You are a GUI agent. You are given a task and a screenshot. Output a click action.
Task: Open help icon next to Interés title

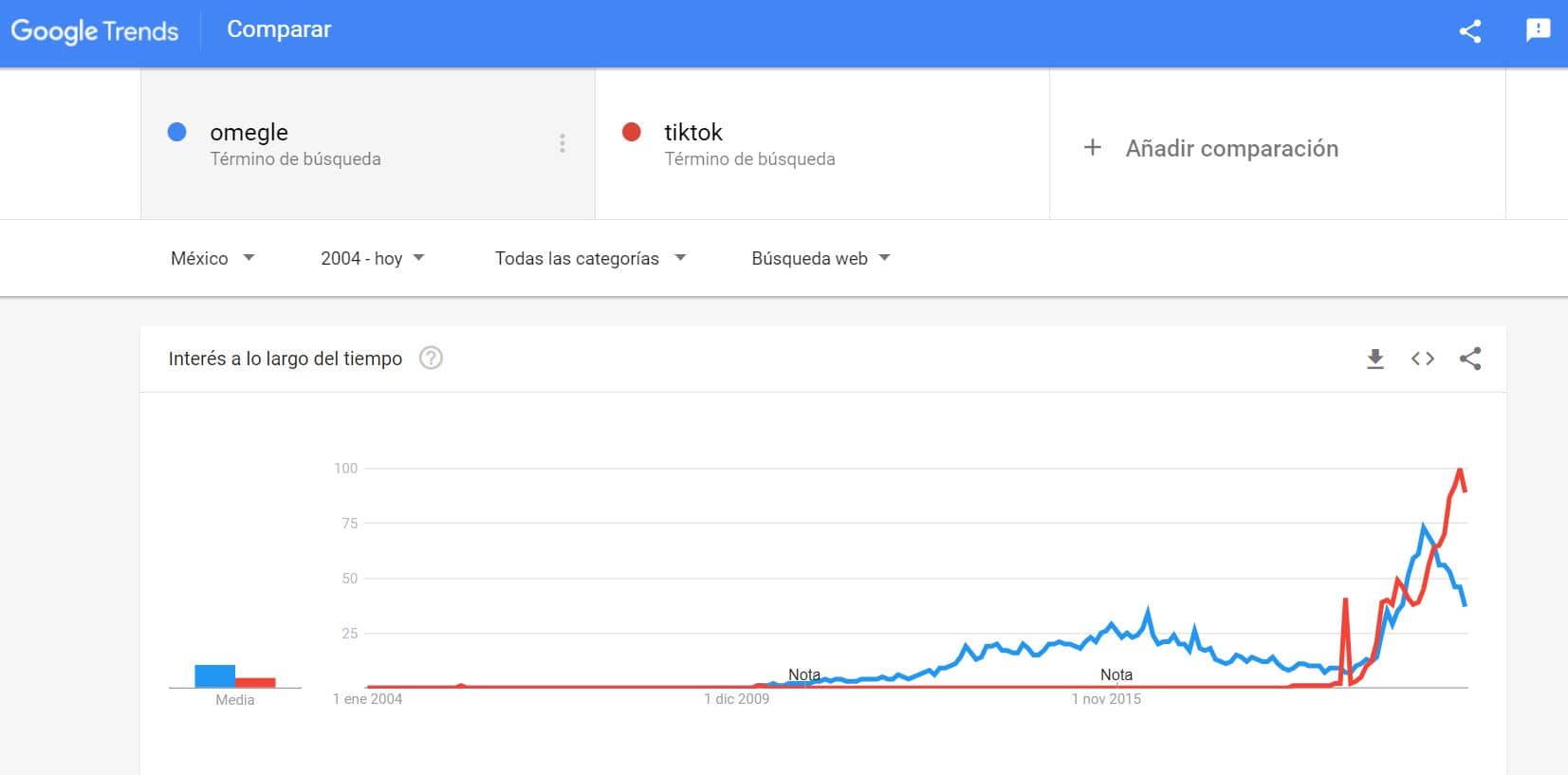[431, 358]
